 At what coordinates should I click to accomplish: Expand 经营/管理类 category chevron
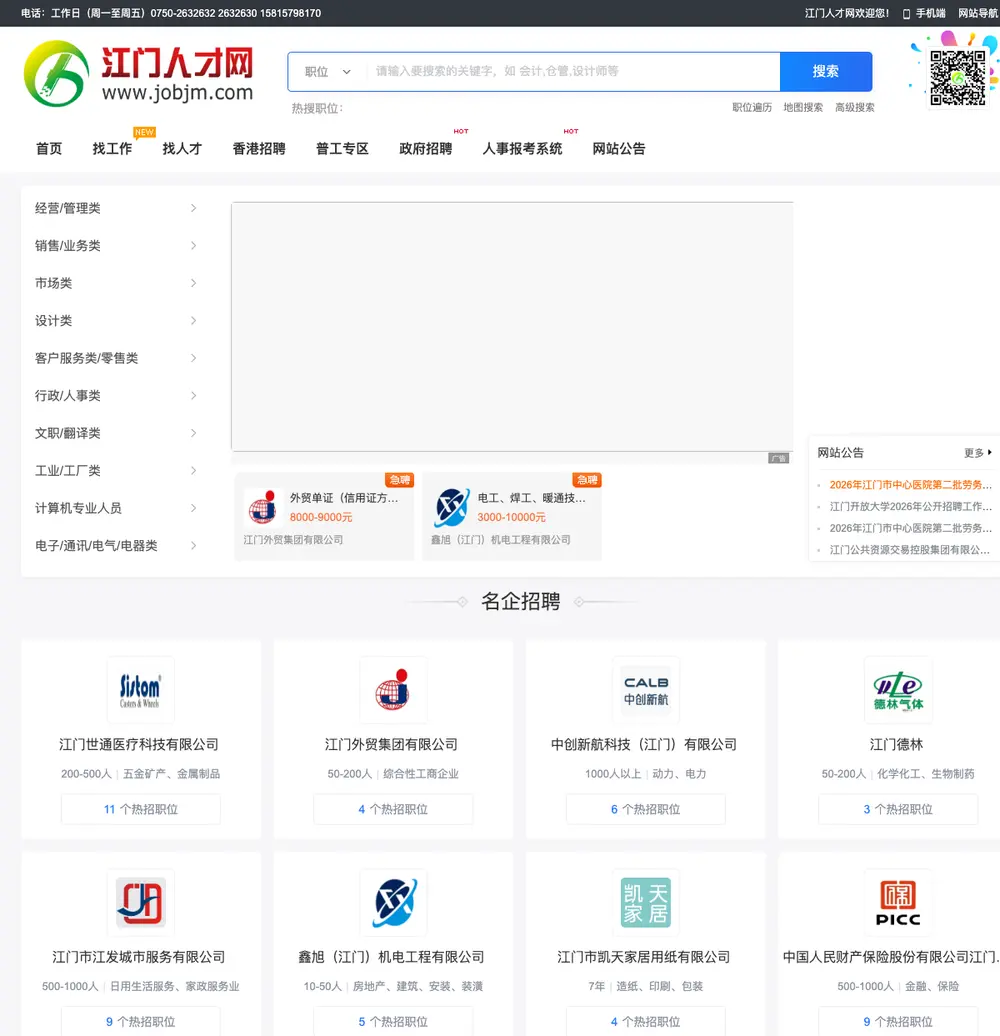194,208
